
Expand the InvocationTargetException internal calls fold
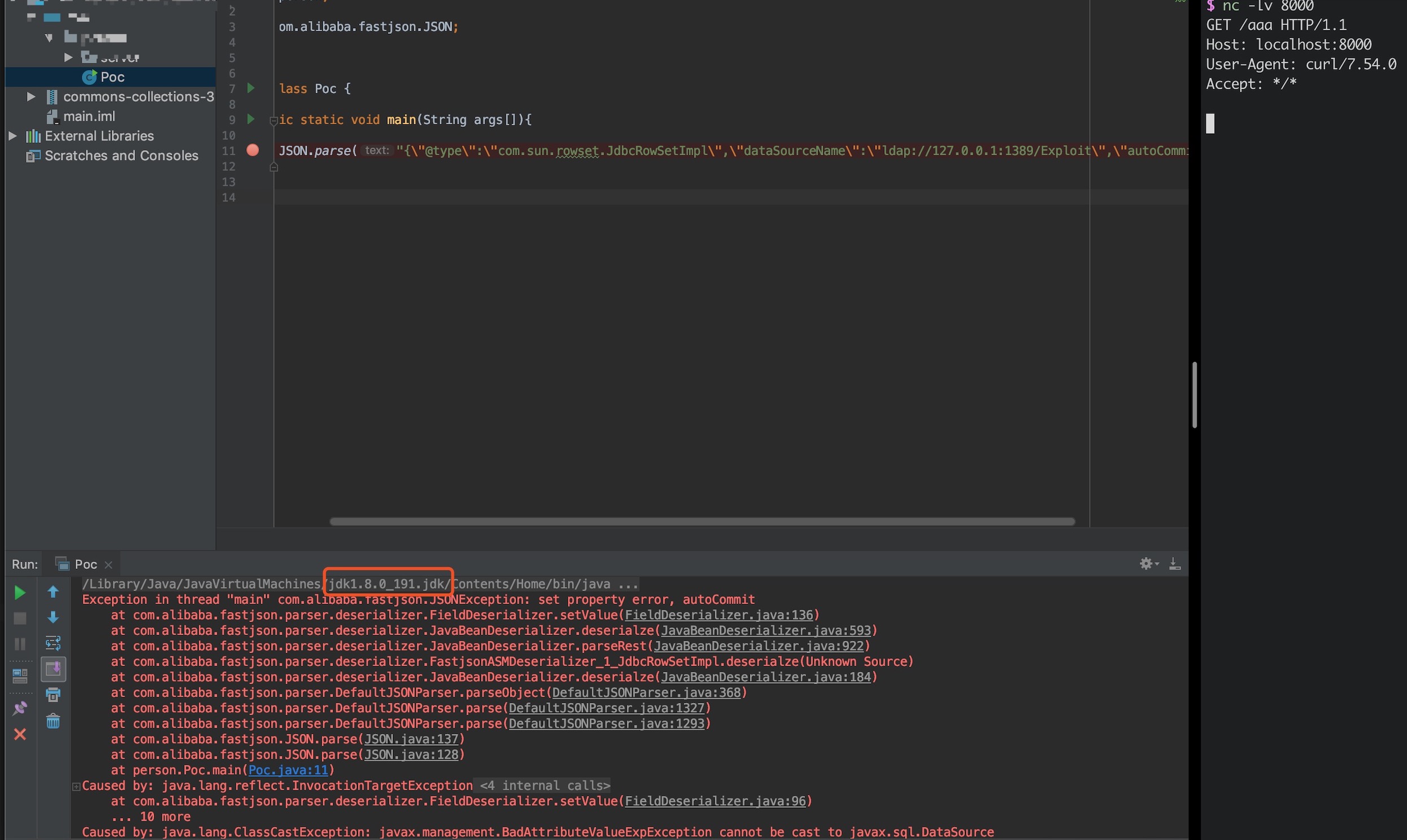(x=76, y=786)
